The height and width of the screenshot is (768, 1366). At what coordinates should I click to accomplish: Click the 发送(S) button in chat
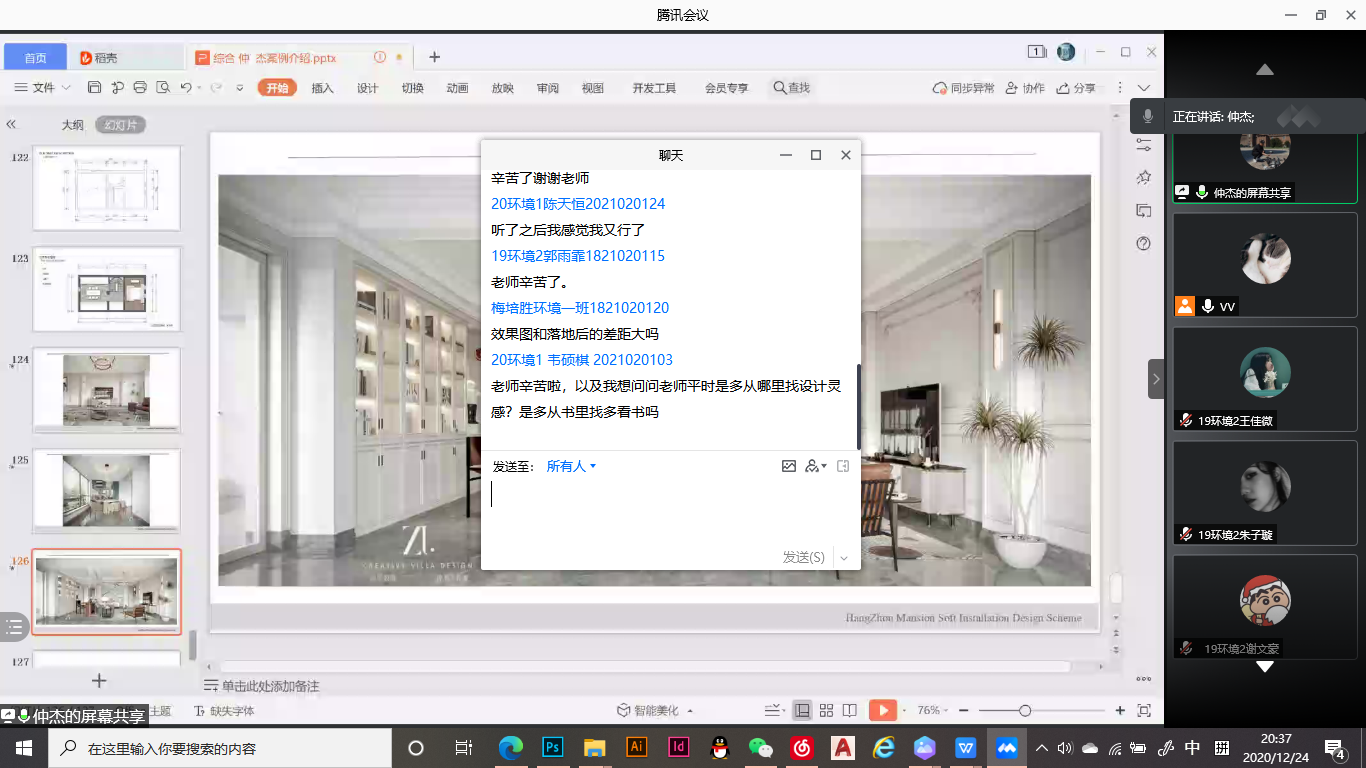pos(804,557)
